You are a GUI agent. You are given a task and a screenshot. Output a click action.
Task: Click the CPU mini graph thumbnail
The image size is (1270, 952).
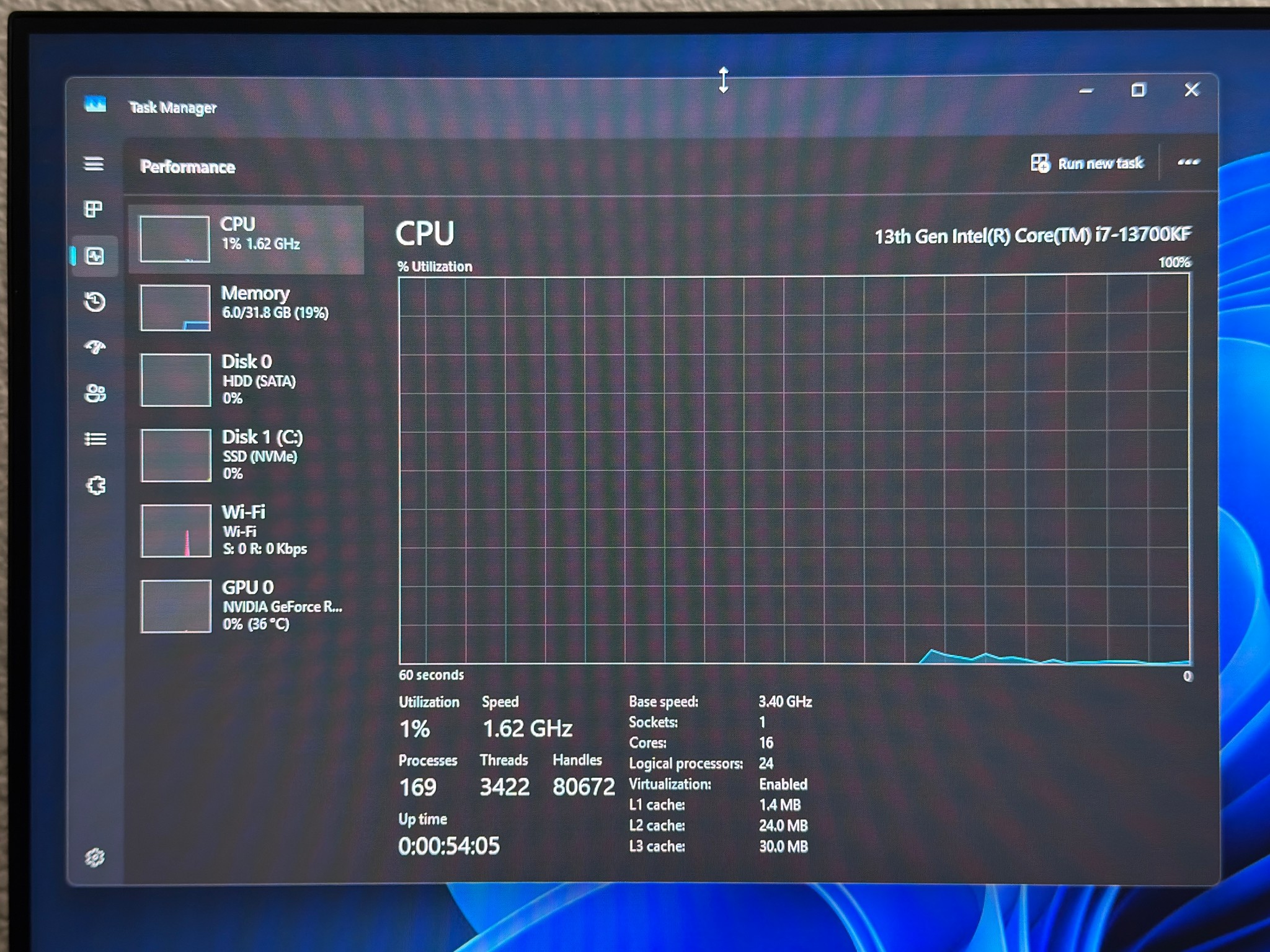[174, 239]
